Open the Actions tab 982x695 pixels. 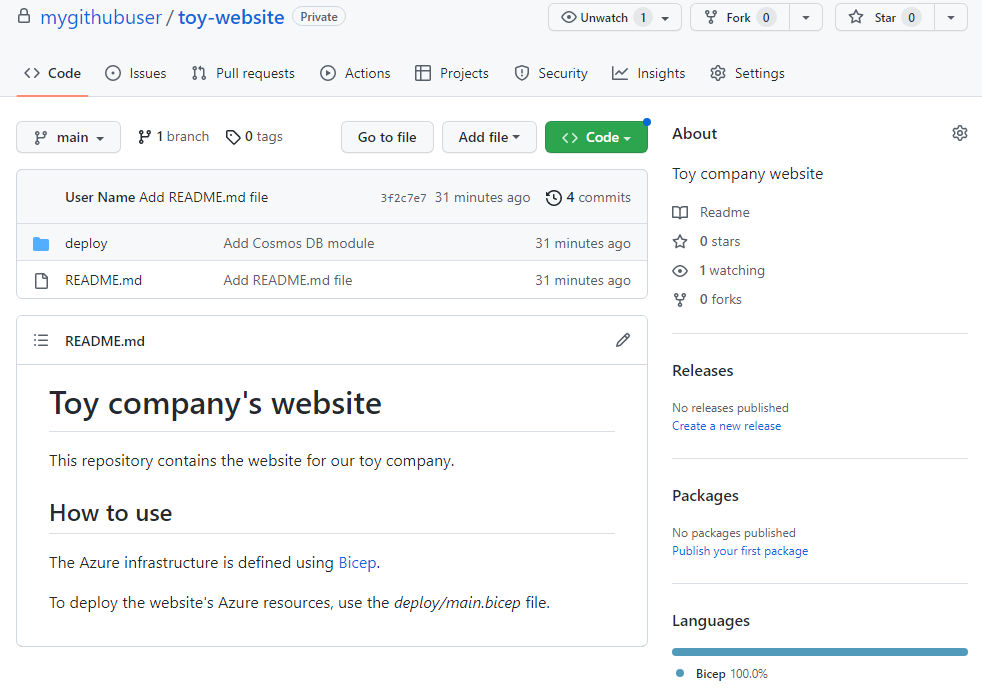(x=355, y=73)
